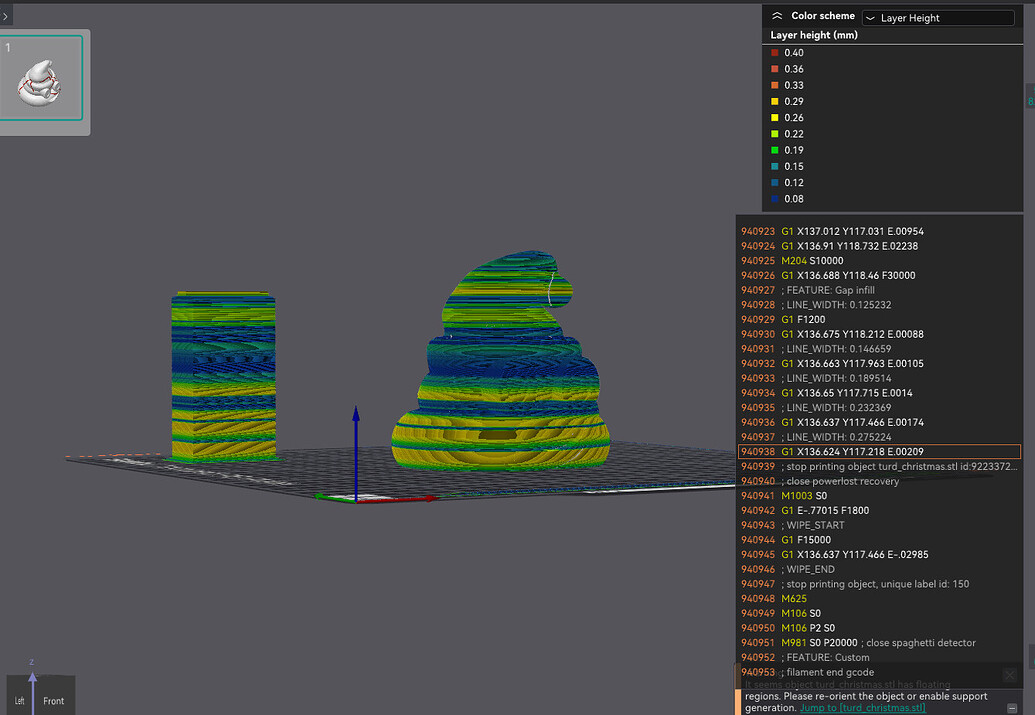Follow the 'Jump to [turd_christmas.stl]' link
The width and height of the screenshot is (1035, 715).
pos(862,708)
